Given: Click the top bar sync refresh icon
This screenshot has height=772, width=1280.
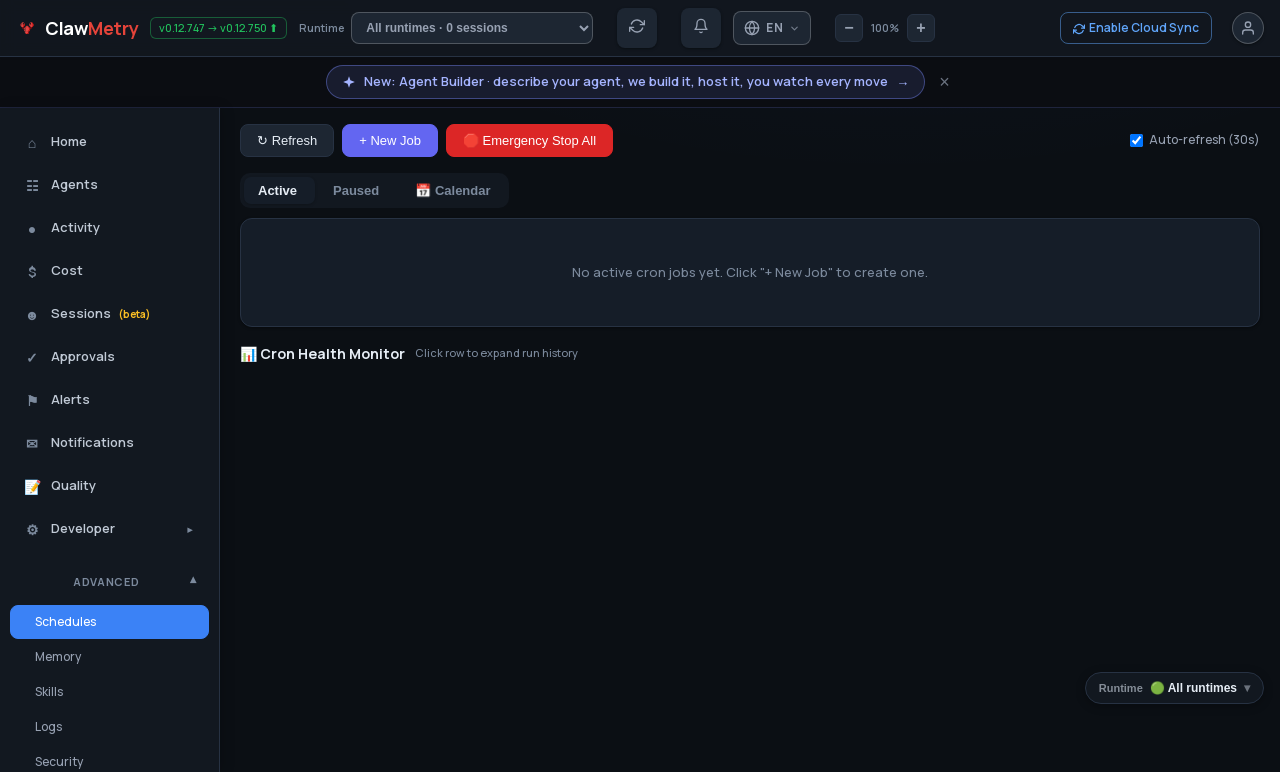Looking at the screenshot, I should click(637, 27).
